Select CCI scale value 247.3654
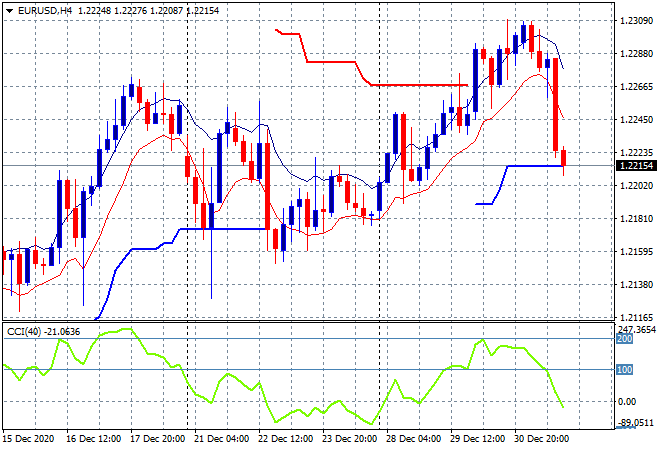660x450 pixels. point(637,329)
